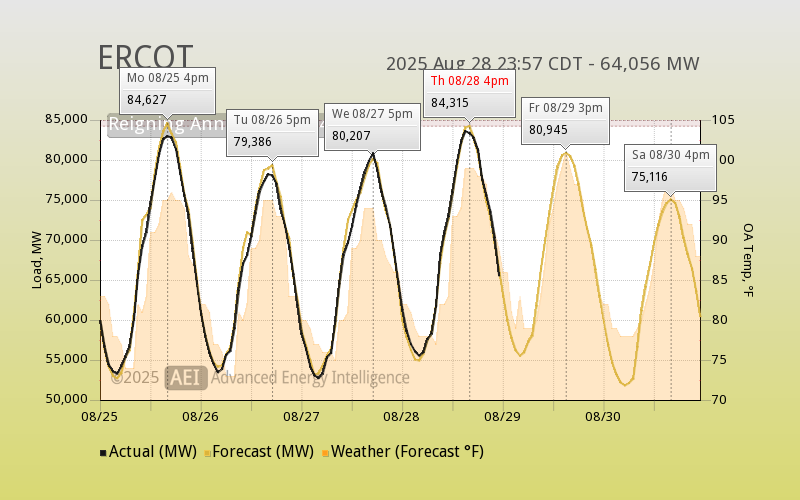Click the Reigning Annual peak band label
The height and width of the screenshot is (500, 800).
167,124
